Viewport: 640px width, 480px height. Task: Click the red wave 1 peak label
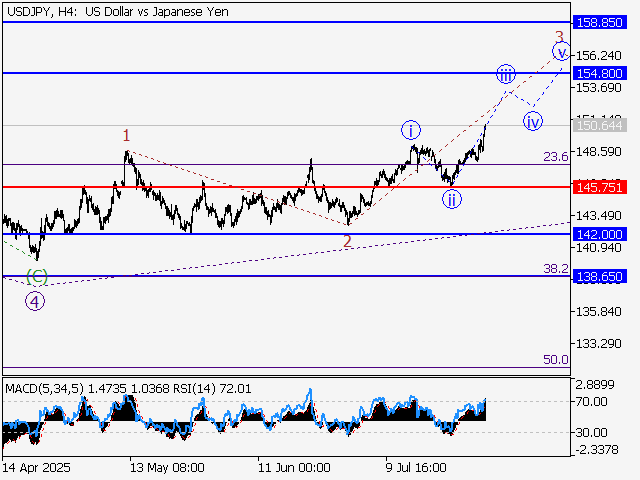point(126,135)
